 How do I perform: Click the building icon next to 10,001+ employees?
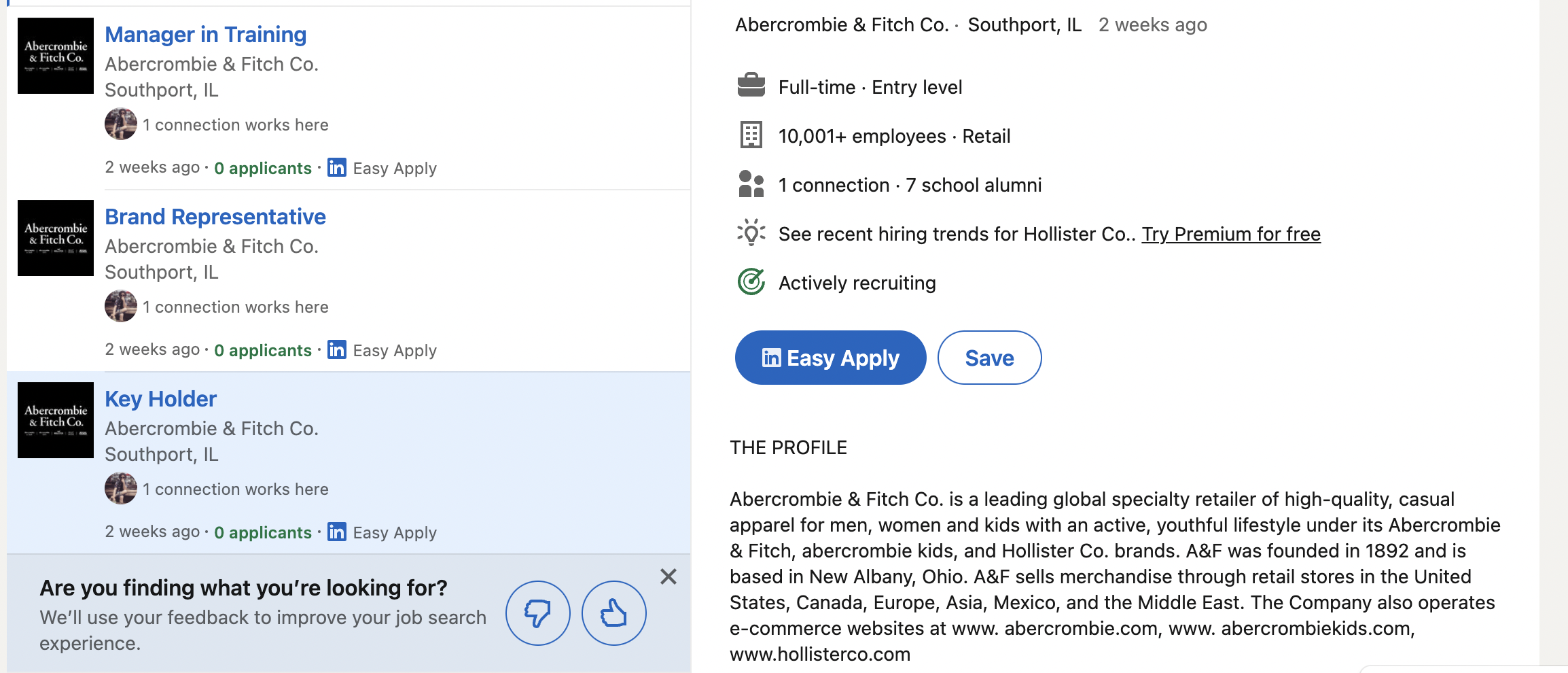(751, 135)
